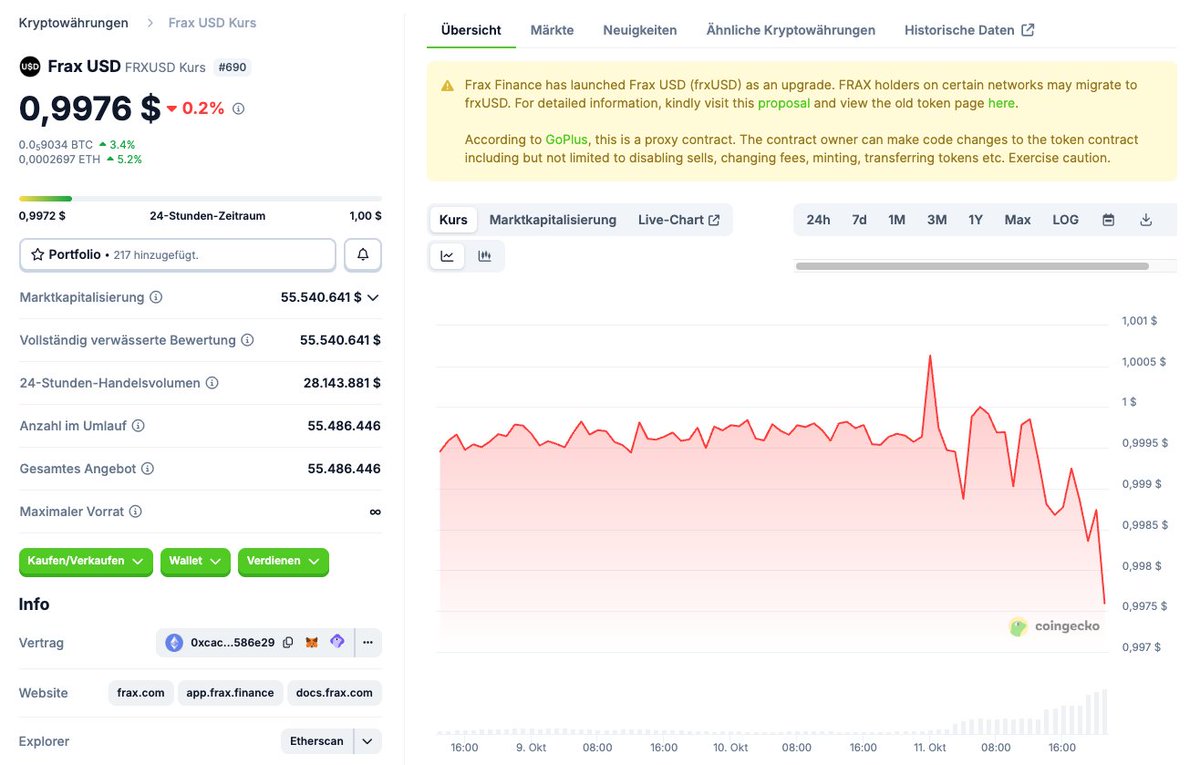1200x765 pixels.
Task: Open the app.frax.finance link
Action: [230, 693]
